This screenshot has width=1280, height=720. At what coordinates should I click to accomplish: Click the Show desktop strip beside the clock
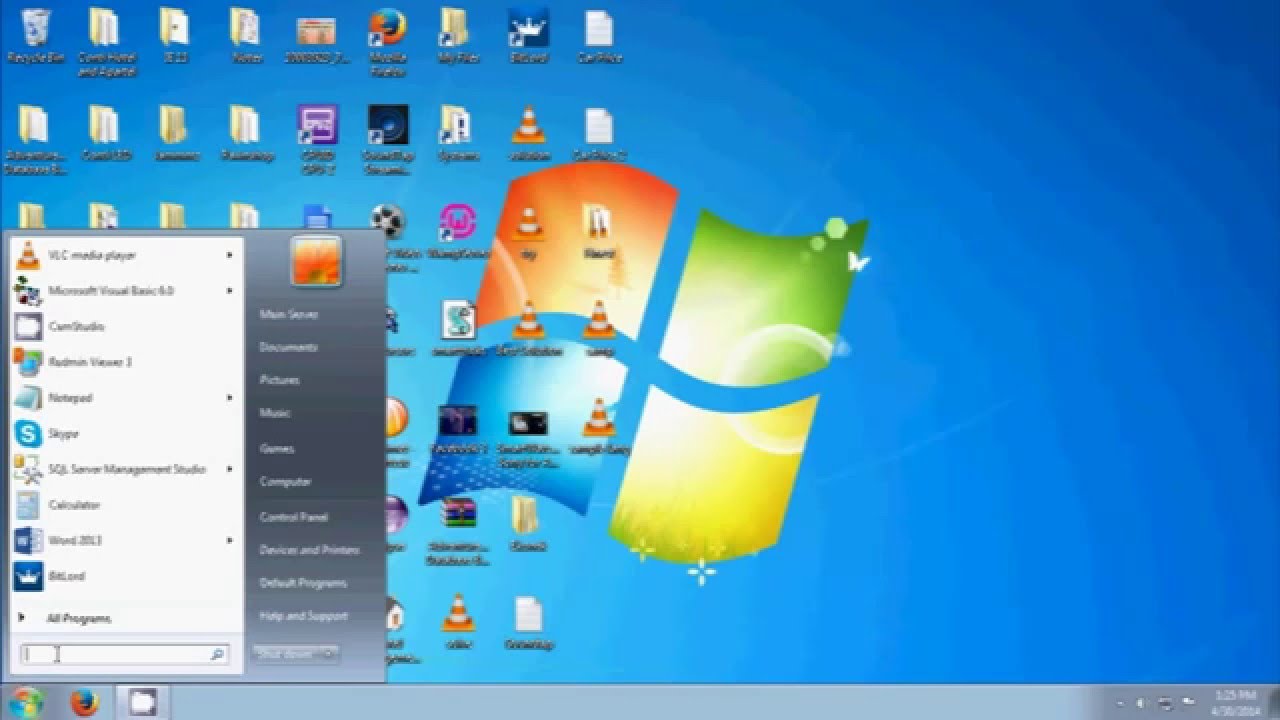pos(1272,703)
